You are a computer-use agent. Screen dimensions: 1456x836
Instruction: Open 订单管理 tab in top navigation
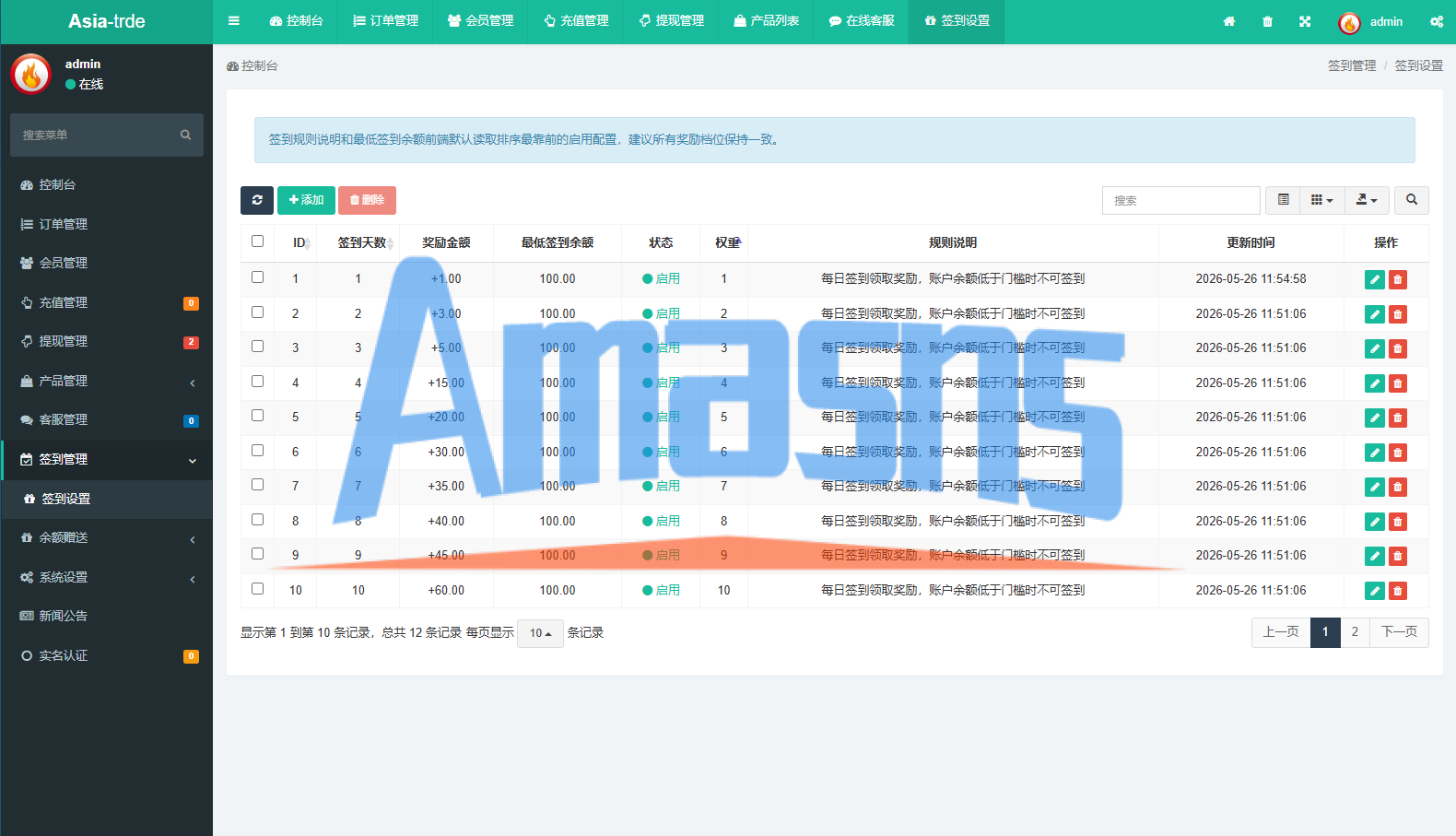coord(386,20)
